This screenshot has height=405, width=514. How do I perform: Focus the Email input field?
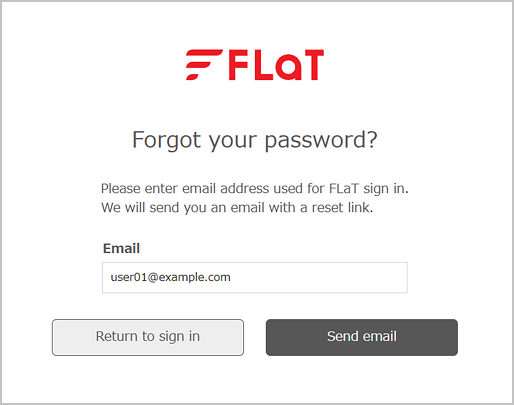click(255, 277)
